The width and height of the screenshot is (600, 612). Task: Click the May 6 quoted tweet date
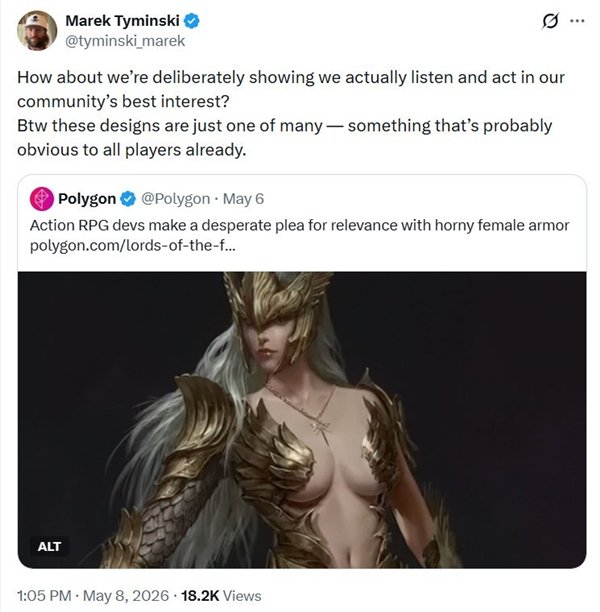click(x=243, y=199)
